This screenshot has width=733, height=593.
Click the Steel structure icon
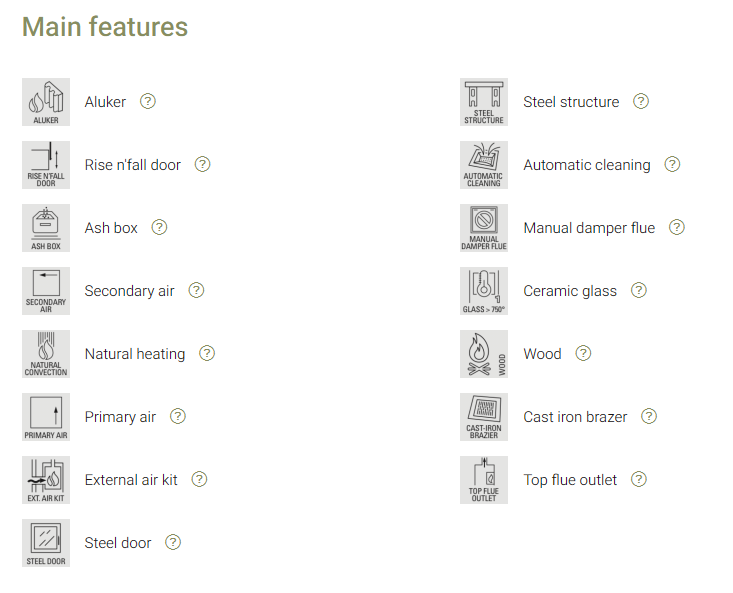click(x=484, y=102)
